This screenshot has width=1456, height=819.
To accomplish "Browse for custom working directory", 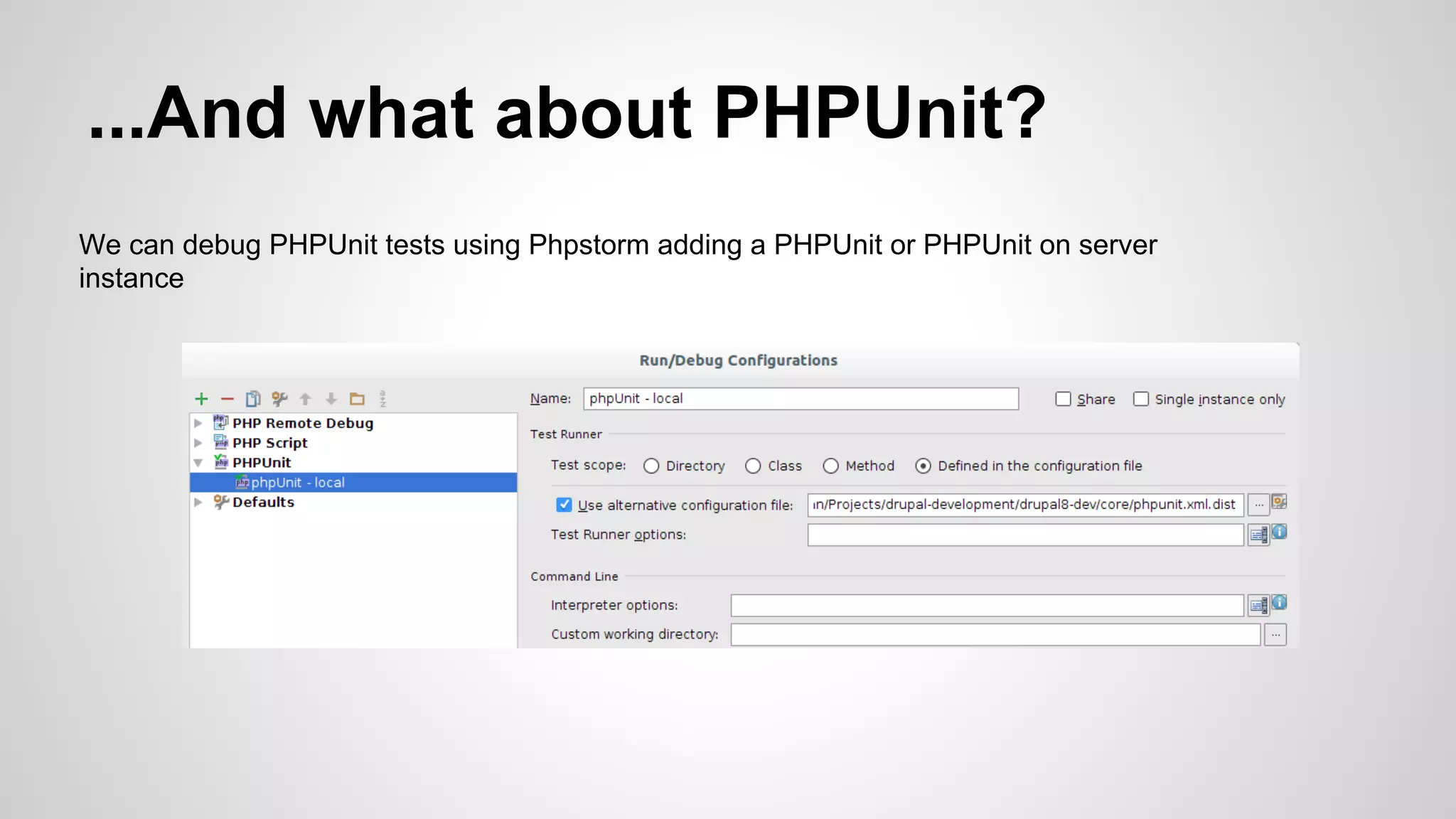I will pos(1275,634).
